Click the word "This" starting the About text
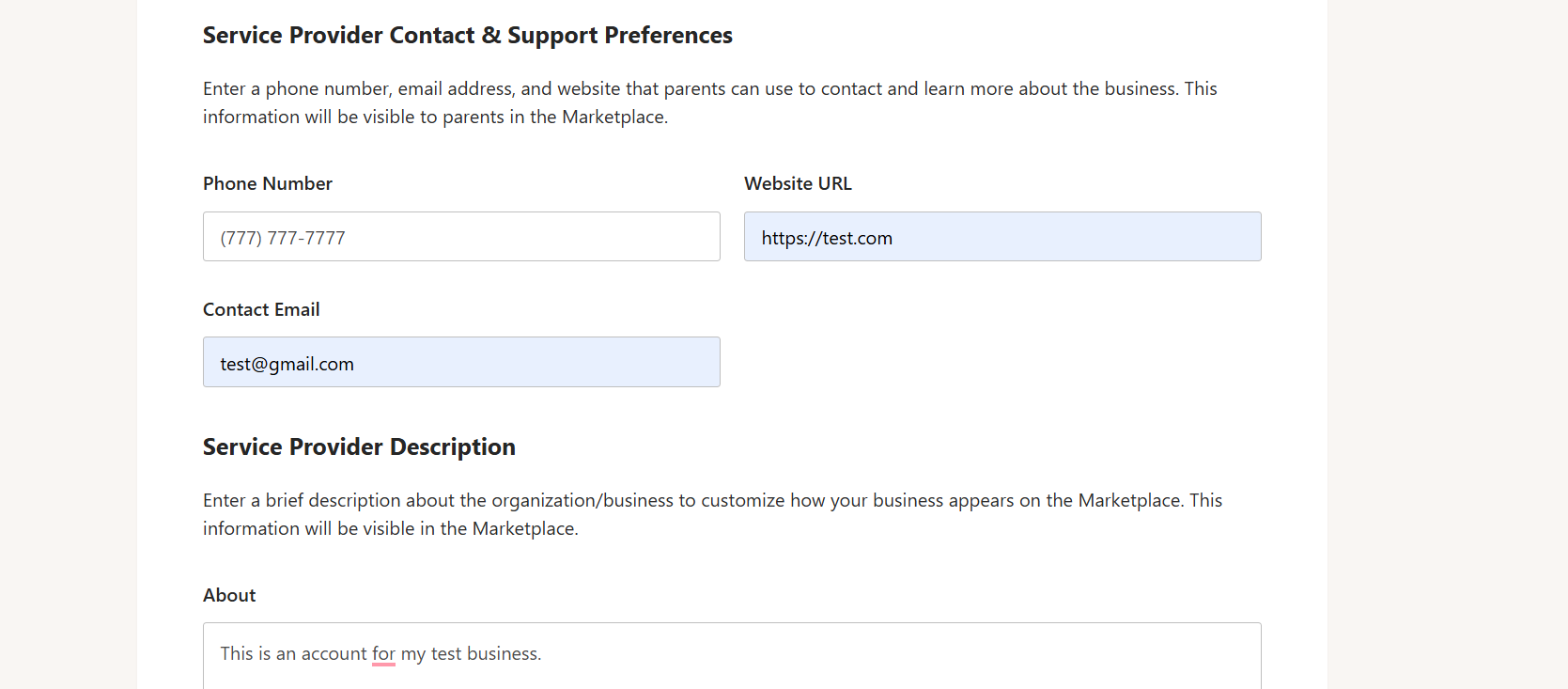The image size is (1568, 689). pyautogui.click(x=237, y=653)
